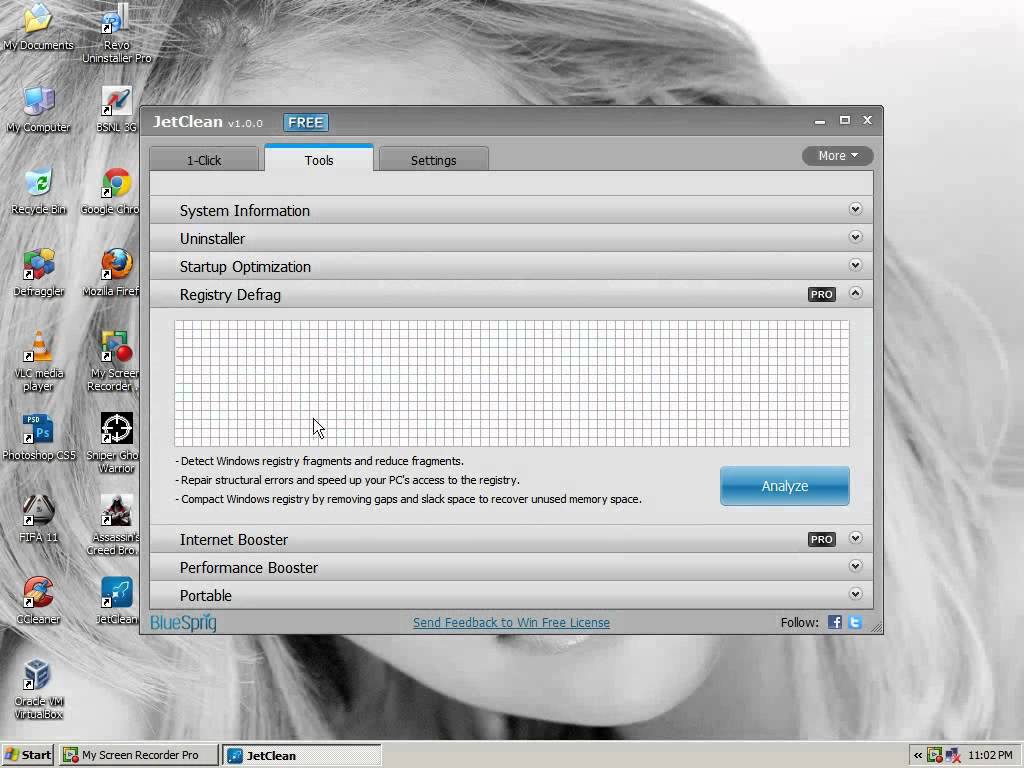The image size is (1024, 768).
Task: Open Revo Uninstaller Pro desktop icon
Action: tap(116, 33)
